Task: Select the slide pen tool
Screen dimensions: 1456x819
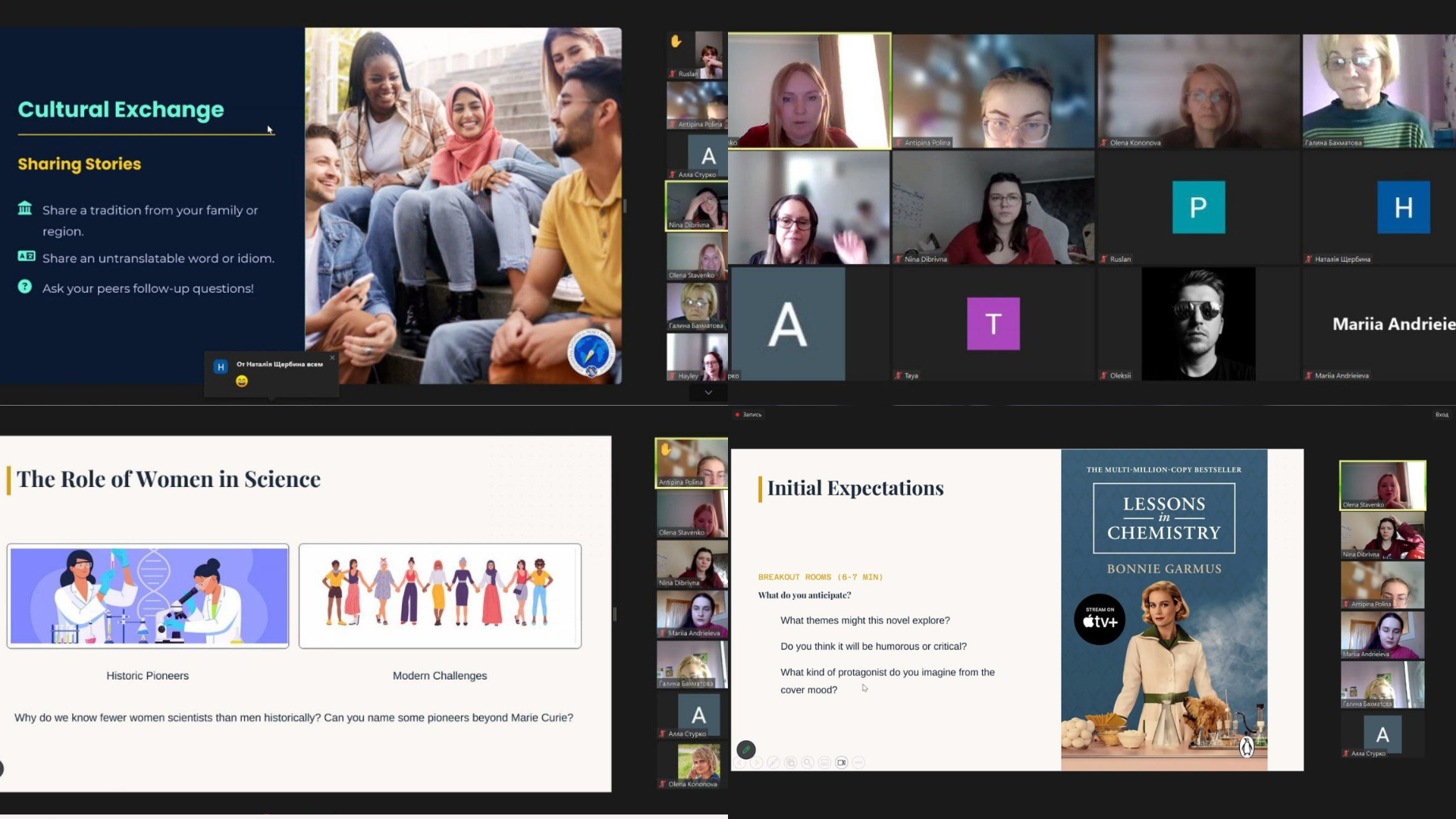Action: [773, 762]
